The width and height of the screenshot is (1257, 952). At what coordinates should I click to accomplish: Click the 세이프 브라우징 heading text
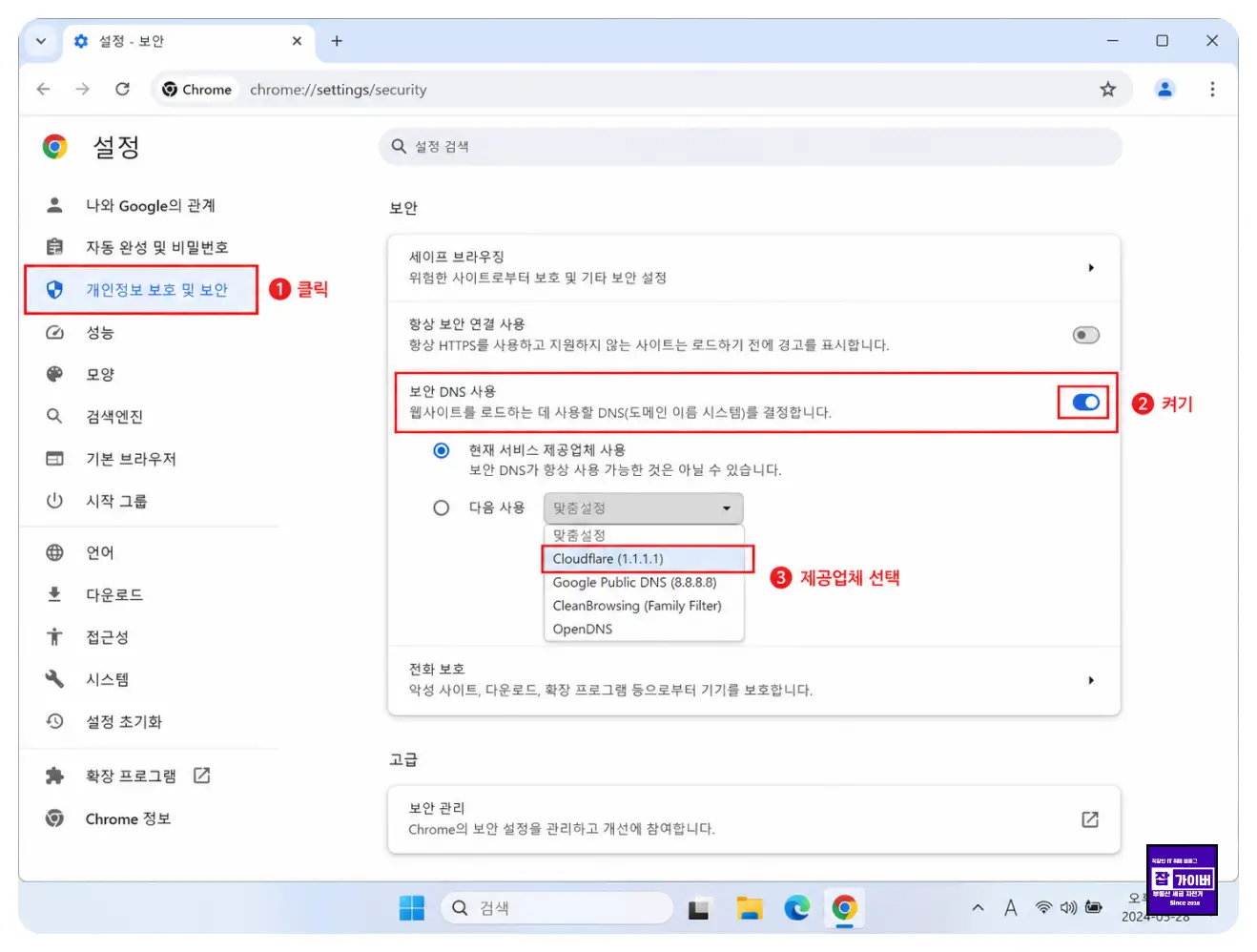[x=456, y=257]
